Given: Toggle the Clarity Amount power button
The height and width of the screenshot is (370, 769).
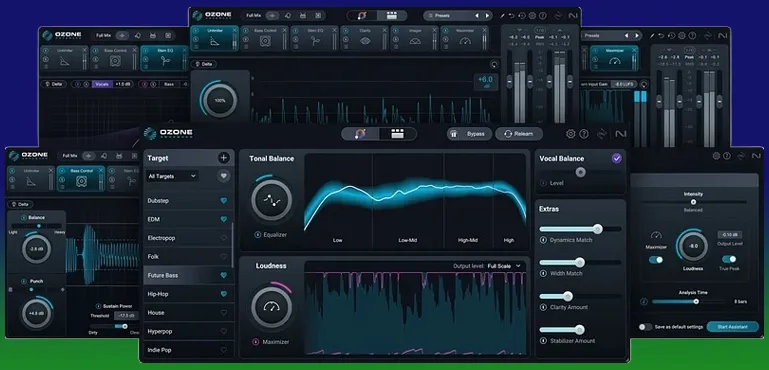Looking at the screenshot, I should (x=543, y=307).
